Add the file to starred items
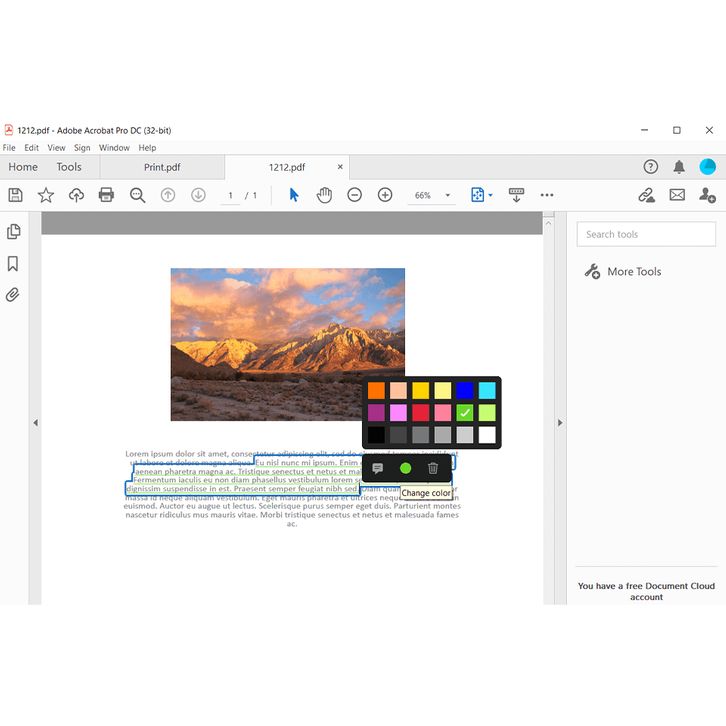The width and height of the screenshot is (726, 726). coord(46,195)
